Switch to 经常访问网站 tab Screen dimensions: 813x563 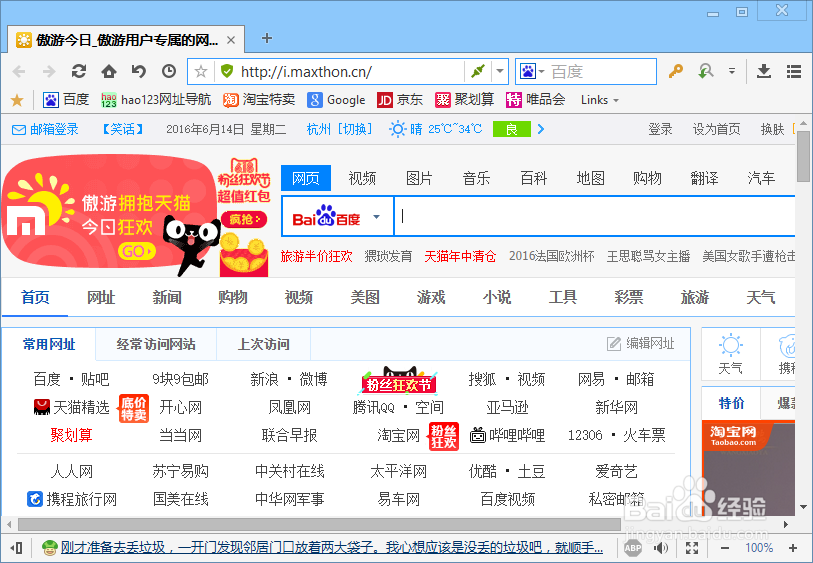156,344
